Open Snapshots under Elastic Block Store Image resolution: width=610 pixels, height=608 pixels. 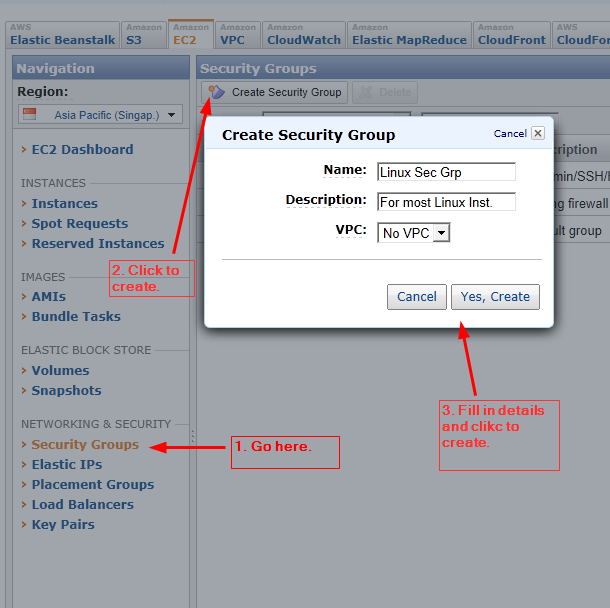point(67,391)
